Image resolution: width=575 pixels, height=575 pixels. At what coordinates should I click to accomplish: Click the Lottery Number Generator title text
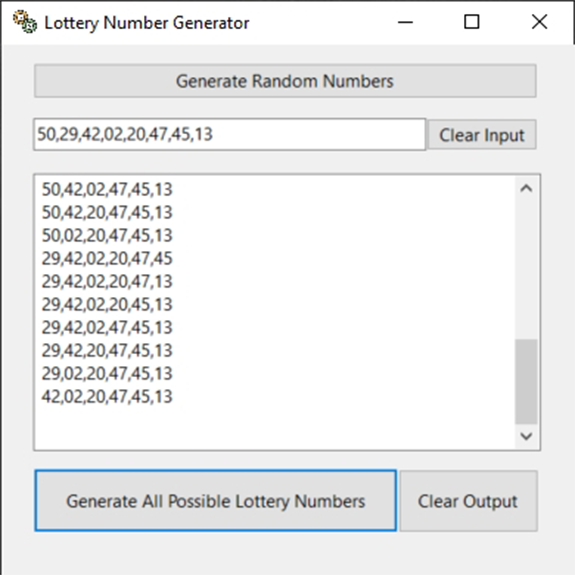[147, 23]
